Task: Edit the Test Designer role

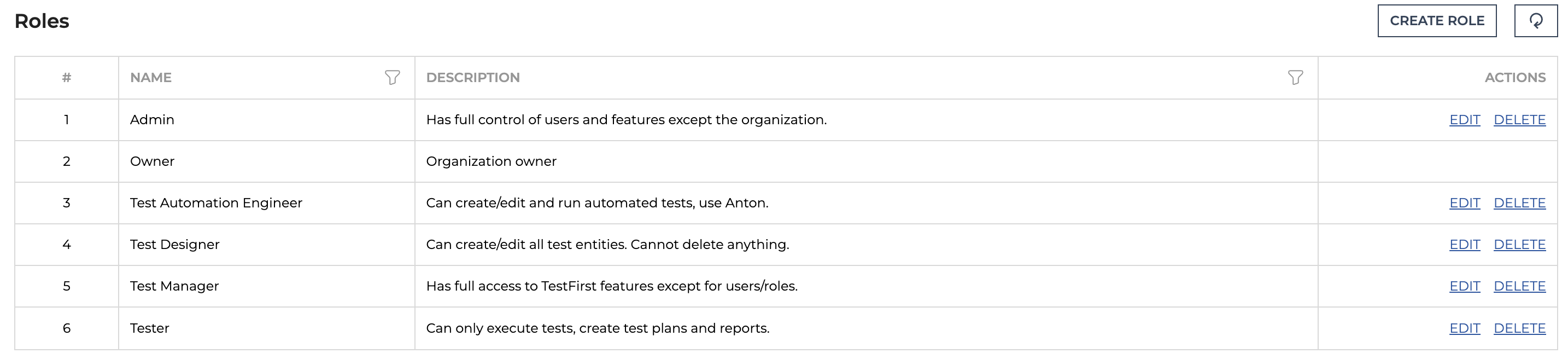Action: (1465, 245)
